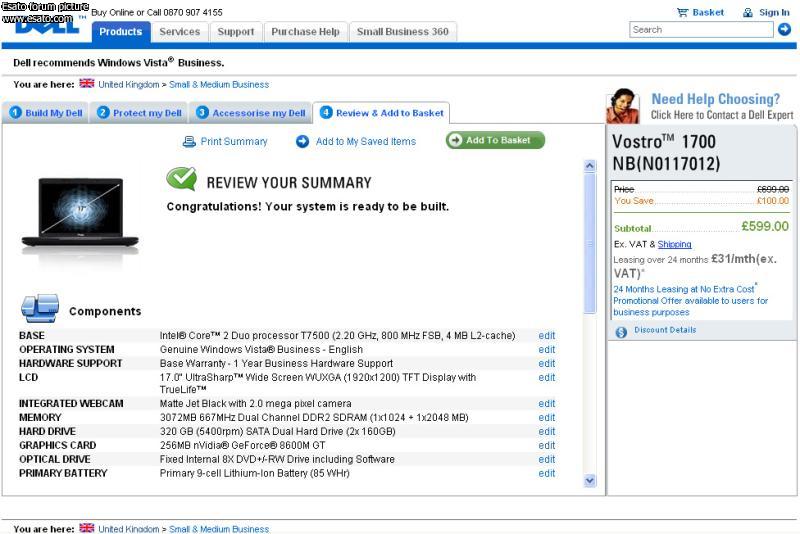800x534 pixels.
Task: Click the Subtotal £599.00 price
Action: (765, 226)
